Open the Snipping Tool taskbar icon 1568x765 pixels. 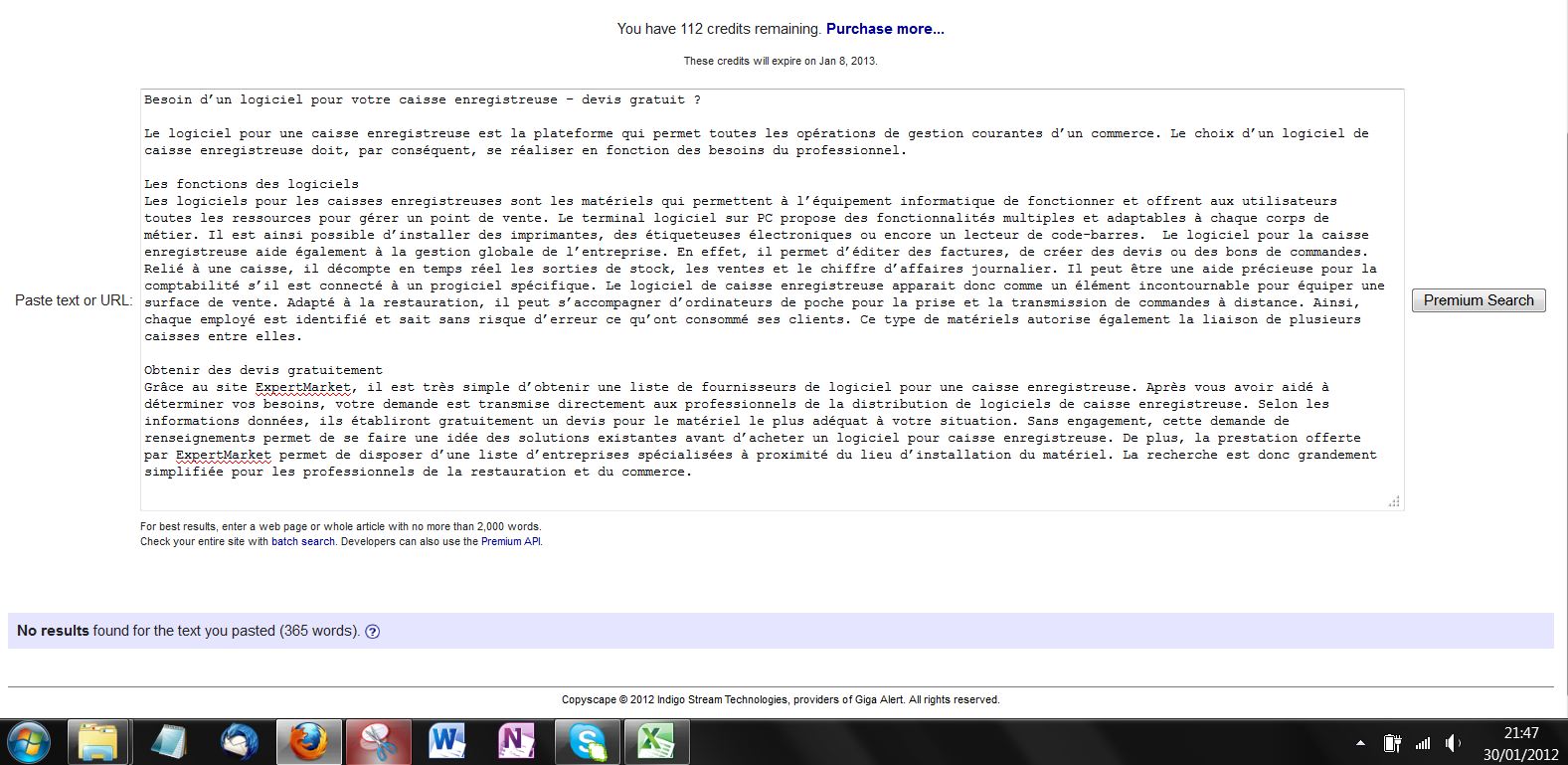click(x=378, y=742)
